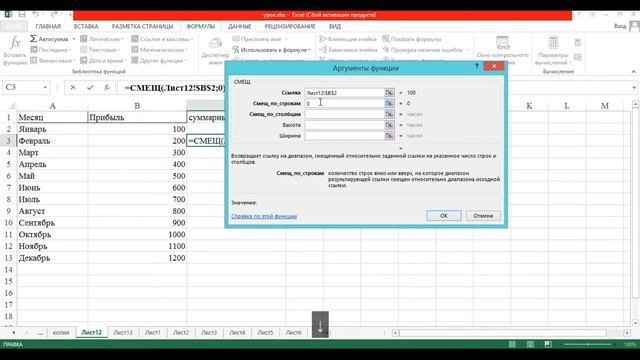The image size is (640, 360).
Task: Click range selector icon next to Высота
Action: (389, 125)
